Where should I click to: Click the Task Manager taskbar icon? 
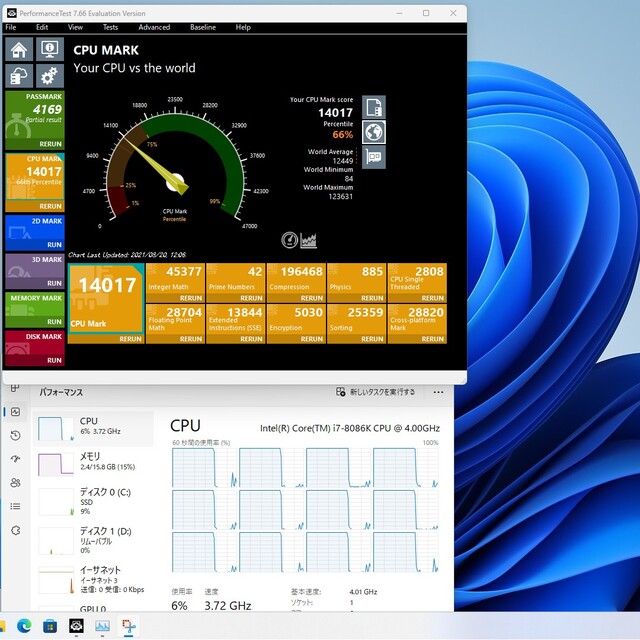tap(102, 626)
